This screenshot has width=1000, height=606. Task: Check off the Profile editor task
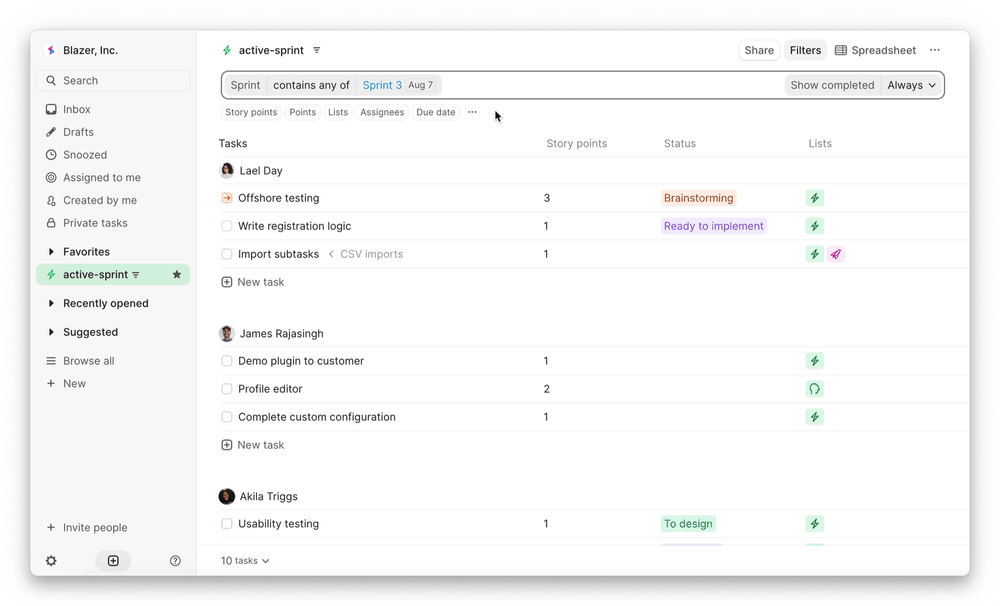click(226, 388)
